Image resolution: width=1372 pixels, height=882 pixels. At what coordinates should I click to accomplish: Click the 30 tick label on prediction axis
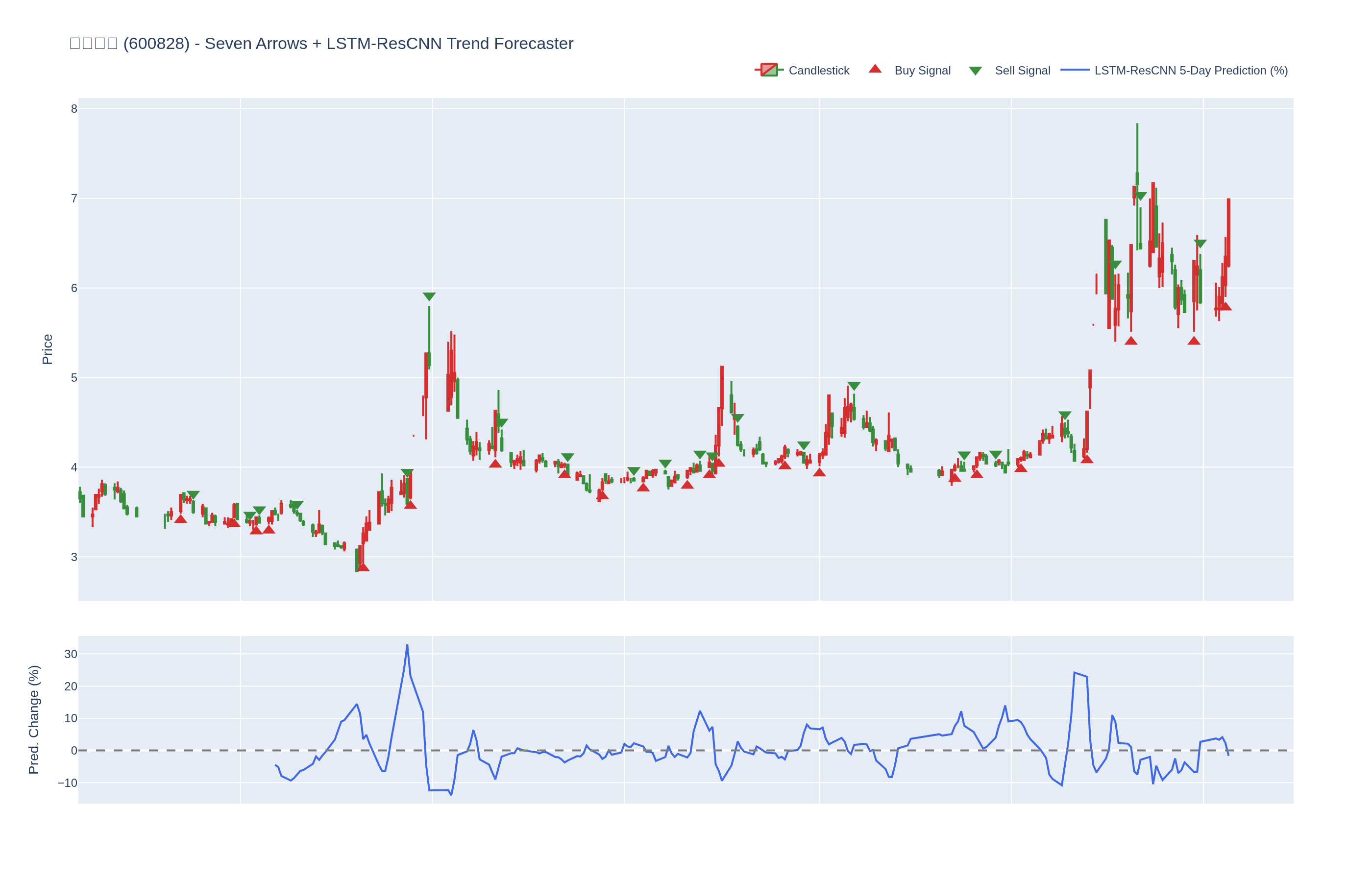(x=71, y=654)
